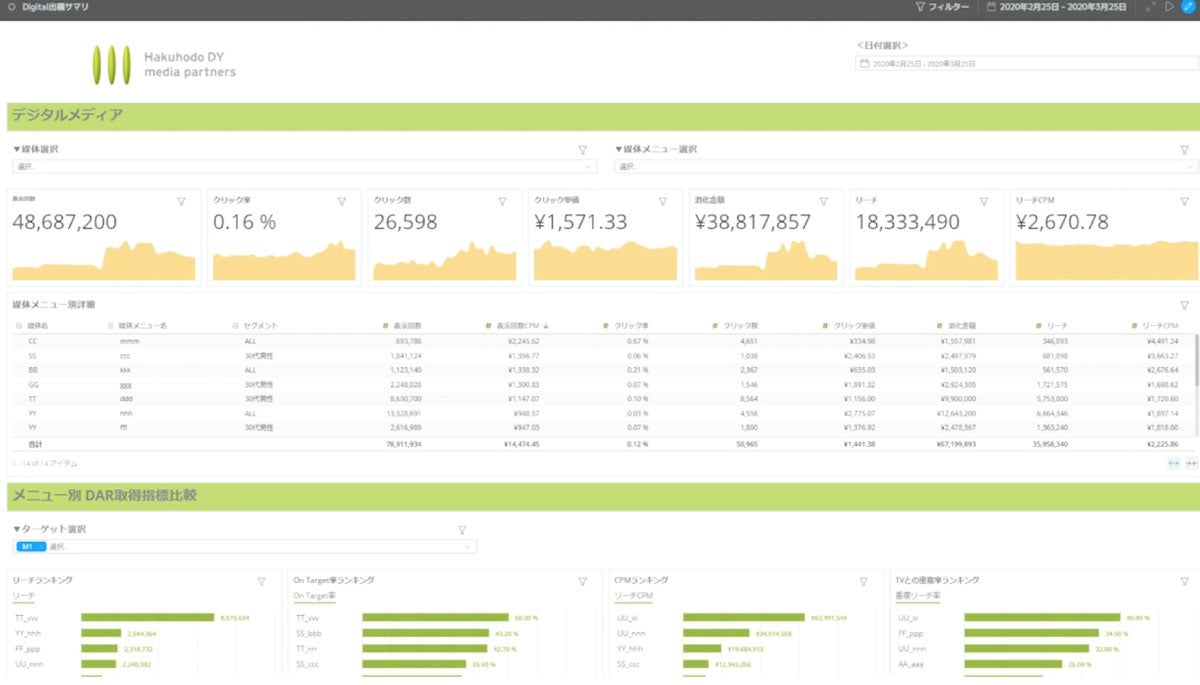Click filter funnel on クリック率 card

coord(342,202)
